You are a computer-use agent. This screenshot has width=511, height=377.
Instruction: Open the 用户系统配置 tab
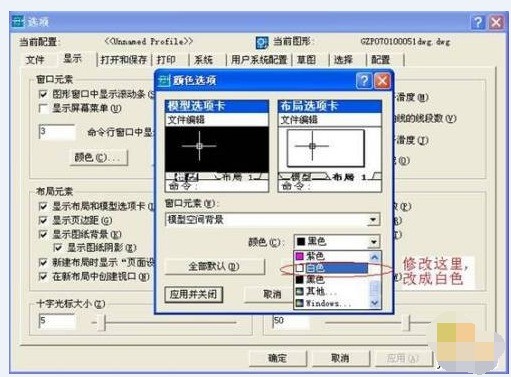[x=259, y=60]
